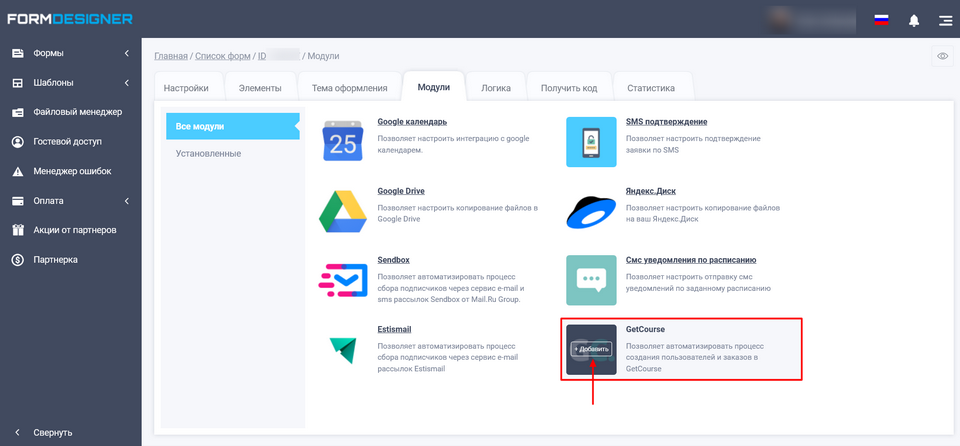
Task: Open the Google Drive title link
Action: point(401,191)
